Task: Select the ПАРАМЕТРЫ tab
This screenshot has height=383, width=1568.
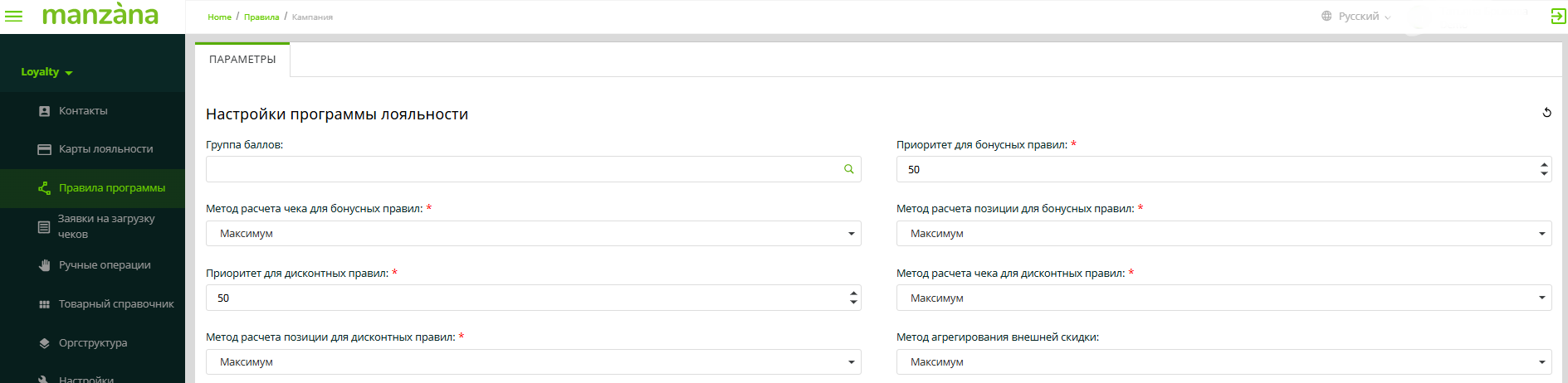Action: coord(242,60)
